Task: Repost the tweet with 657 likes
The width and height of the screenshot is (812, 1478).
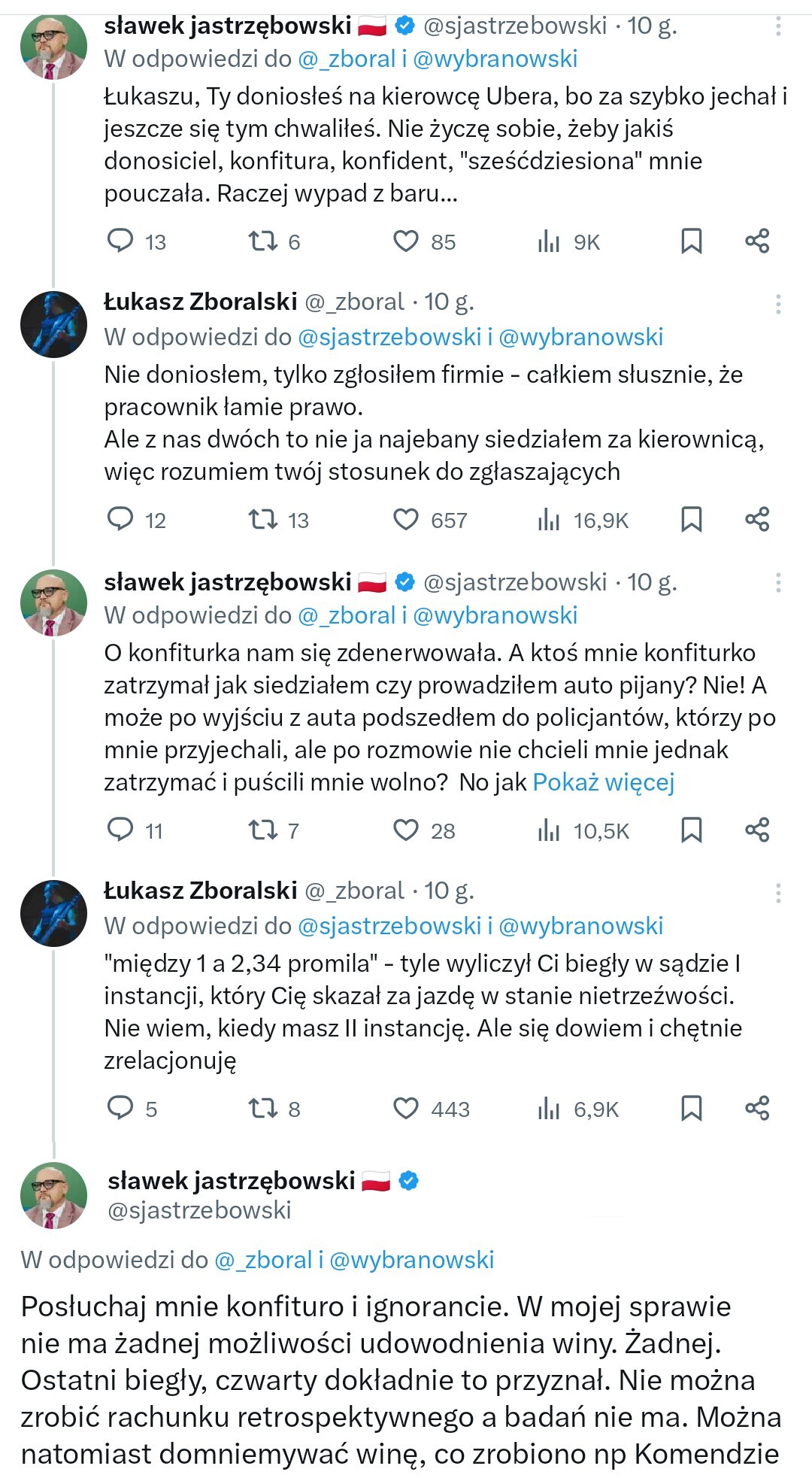Action: (x=263, y=519)
